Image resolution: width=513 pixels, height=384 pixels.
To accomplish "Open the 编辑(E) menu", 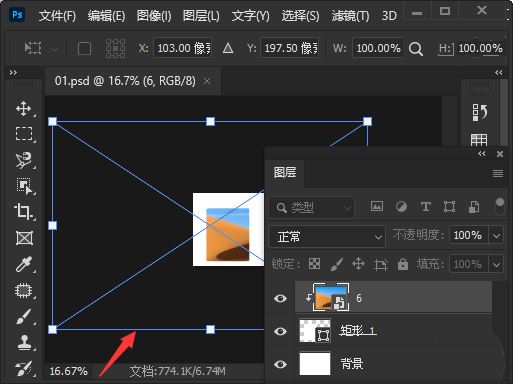I will point(106,16).
